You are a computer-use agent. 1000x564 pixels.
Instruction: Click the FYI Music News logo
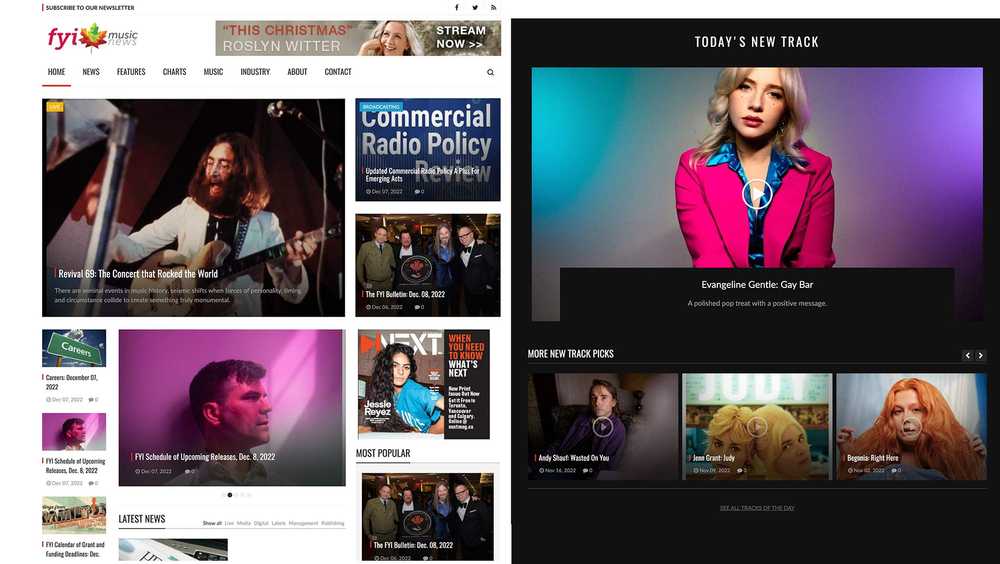click(92, 37)
